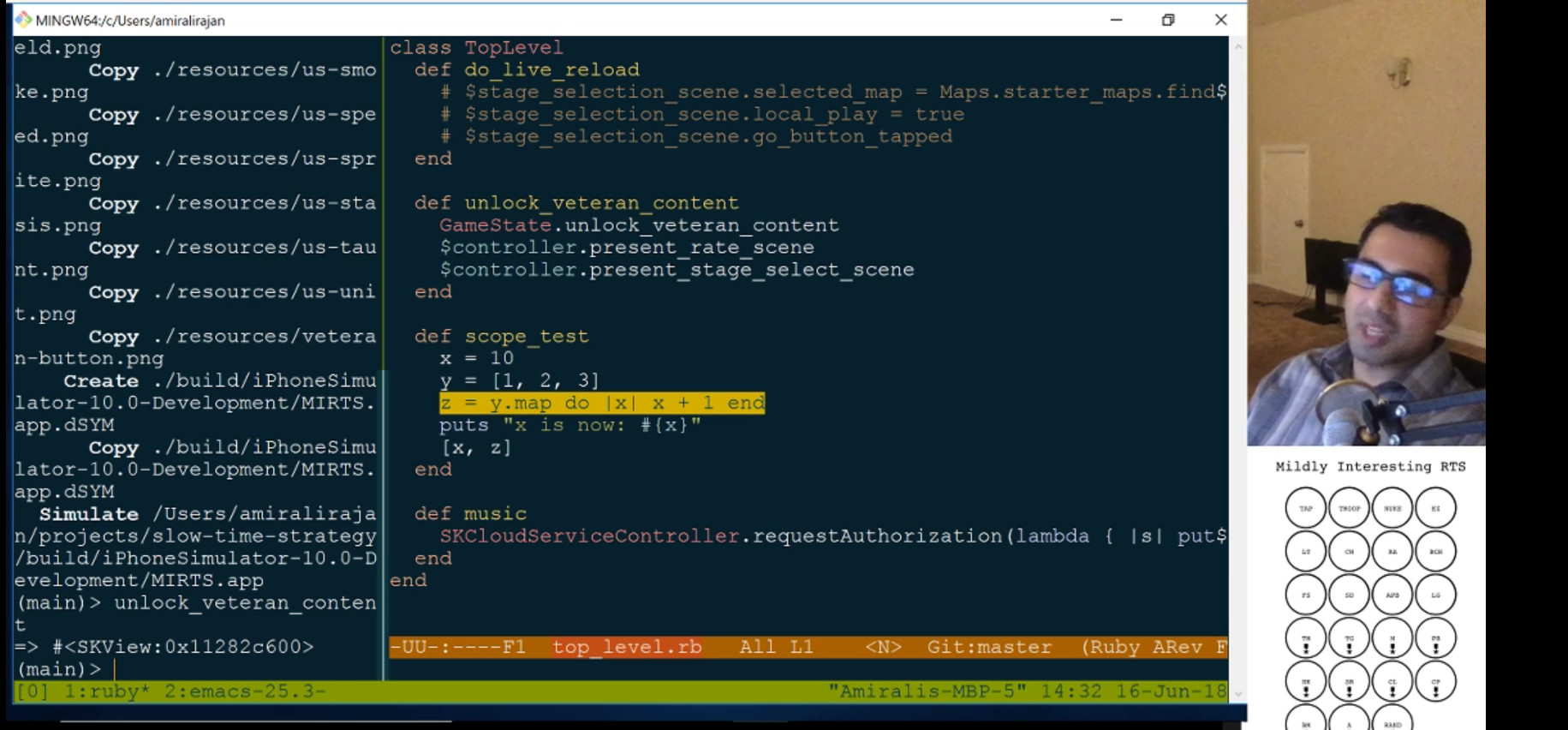
Task: Tap the LT circle button
Action: click(x=1305, y=552)
